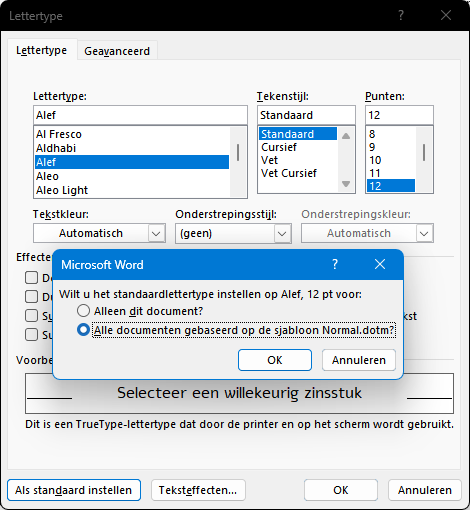This screenshot has width=470, height=510.
Task: Switch to the Geavanceerd tab
Action: [x=117, y=51]
